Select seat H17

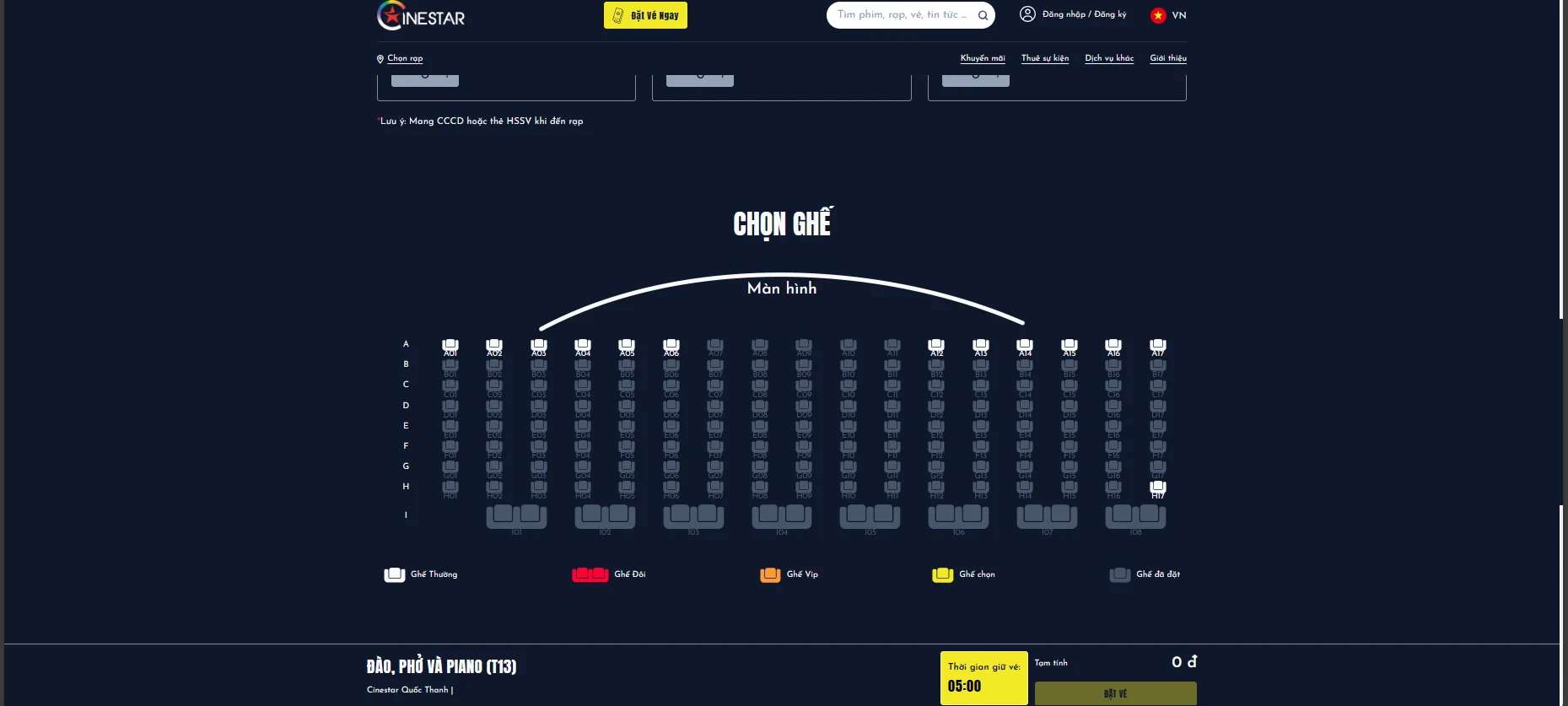click(x=1158, y=488)
